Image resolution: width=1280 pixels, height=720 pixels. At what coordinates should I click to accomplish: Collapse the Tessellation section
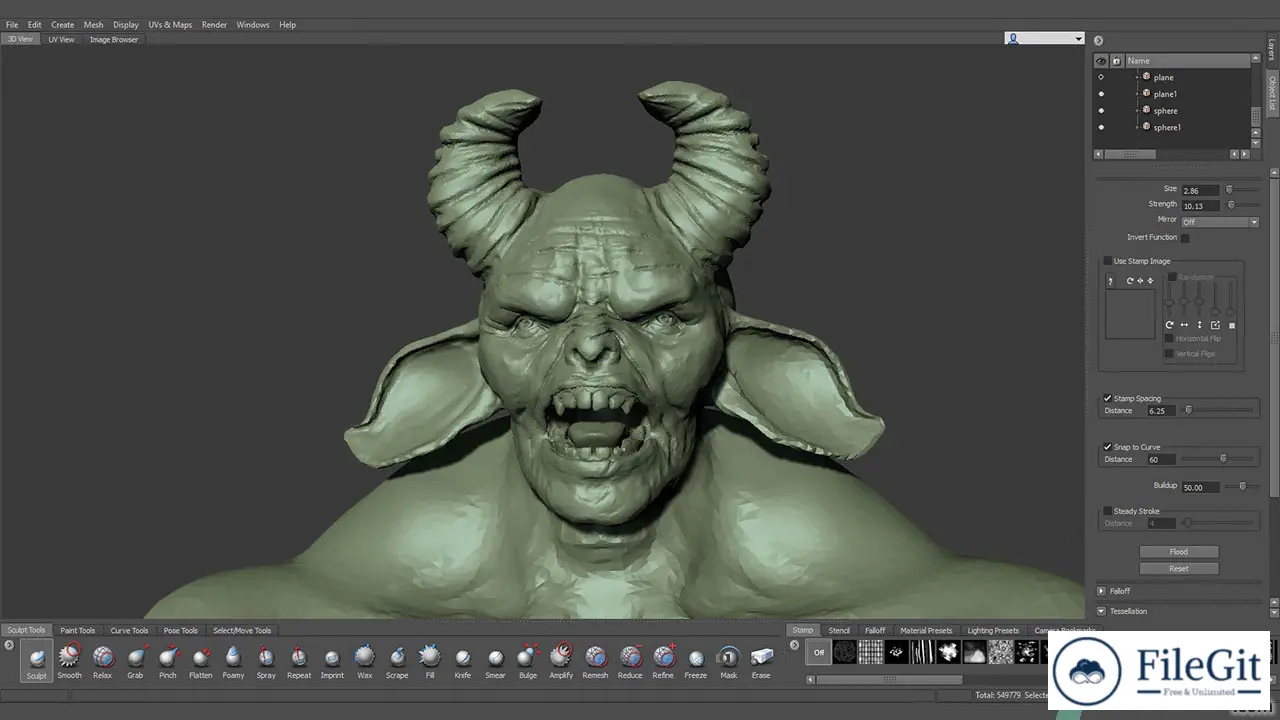pyautogui.click(x=1102, y=611)
